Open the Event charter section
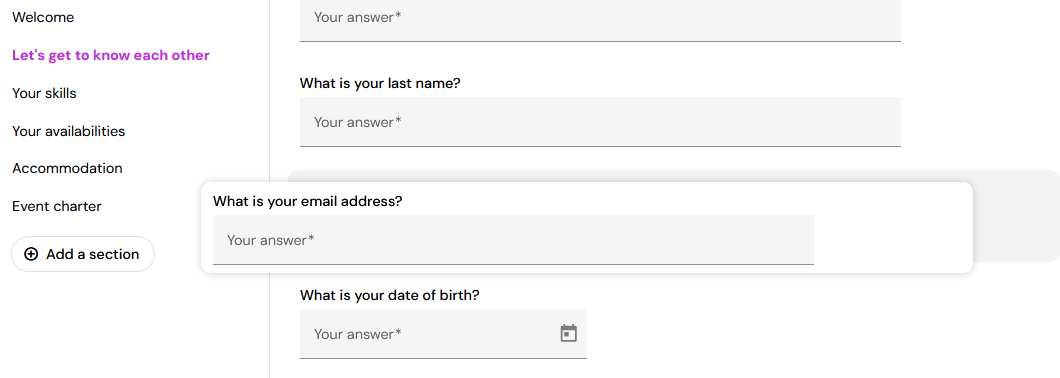Image resolution: width=1060 pixels, height=378 pixels. tap(57, 206)
